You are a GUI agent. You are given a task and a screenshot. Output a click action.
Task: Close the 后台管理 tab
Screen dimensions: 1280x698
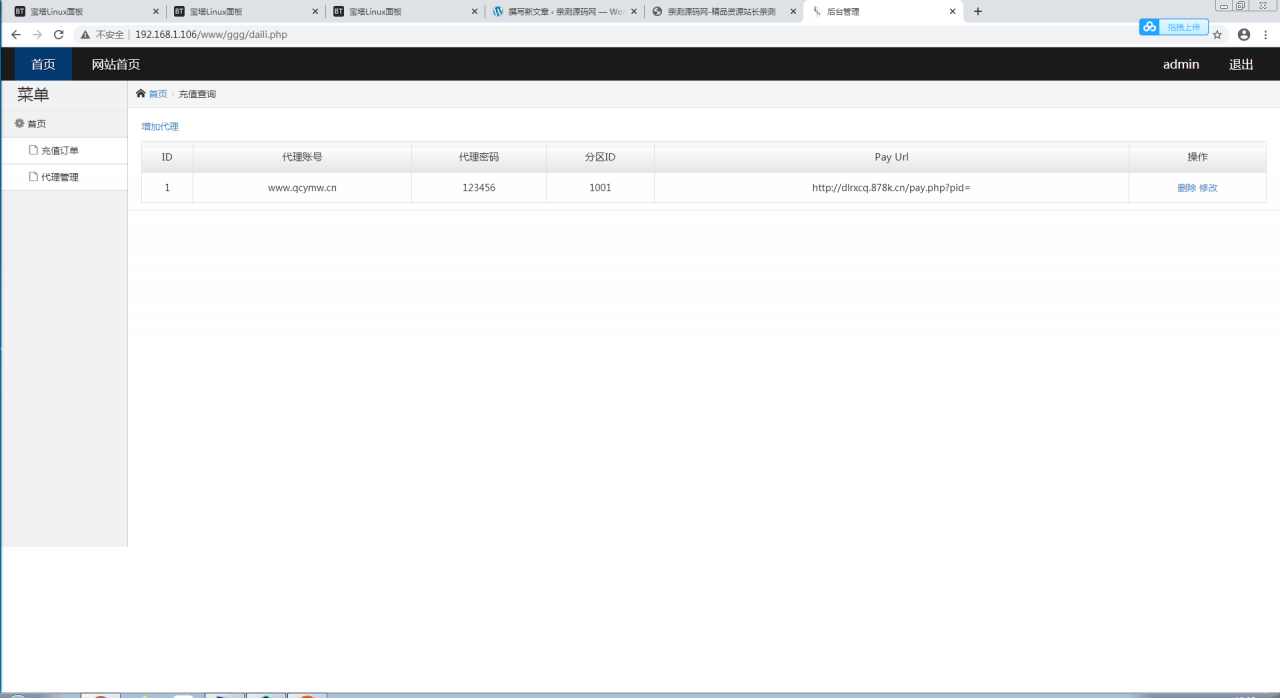coord(953,12)
